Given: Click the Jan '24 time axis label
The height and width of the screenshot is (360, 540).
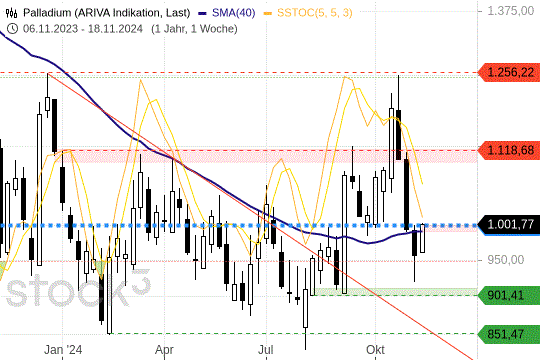Looking at the screenshot, I should 63,350.
